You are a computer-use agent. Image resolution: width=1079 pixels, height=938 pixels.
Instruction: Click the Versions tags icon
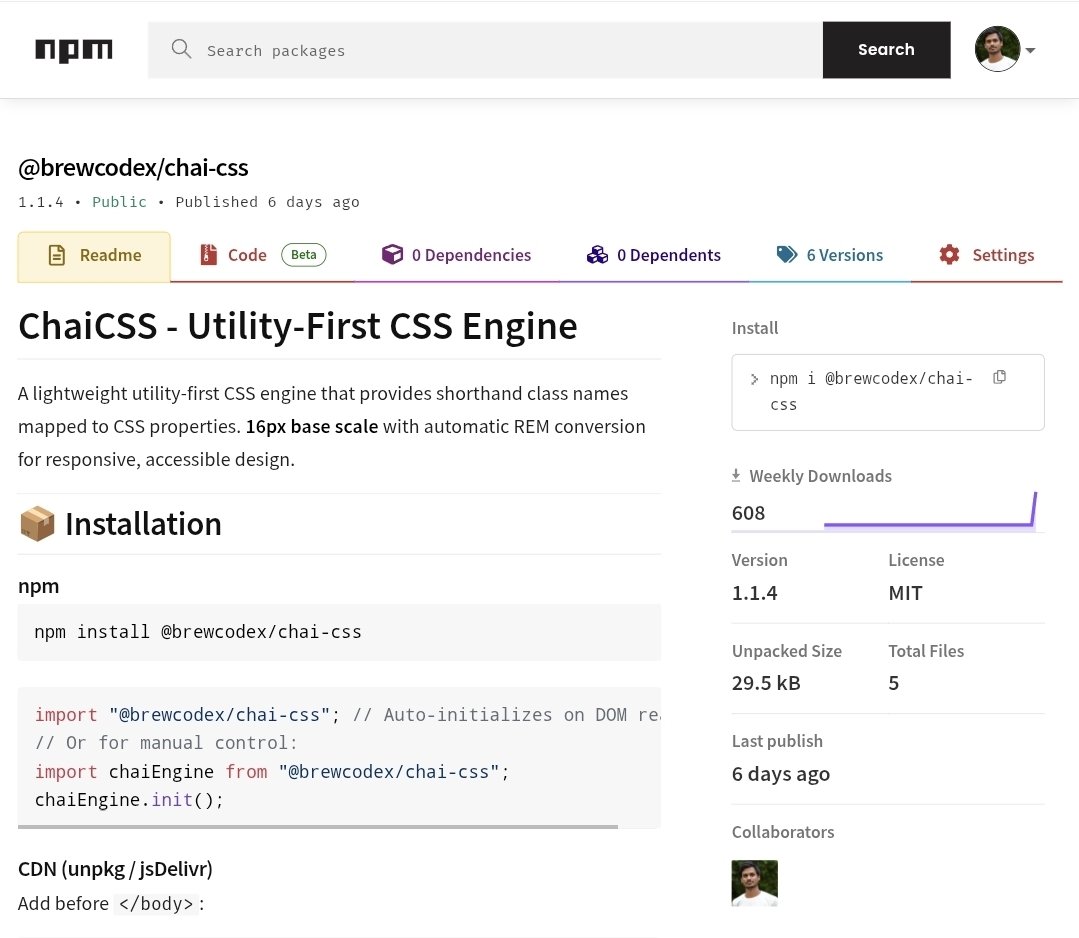pyautogui.click(x=787, y=255)
